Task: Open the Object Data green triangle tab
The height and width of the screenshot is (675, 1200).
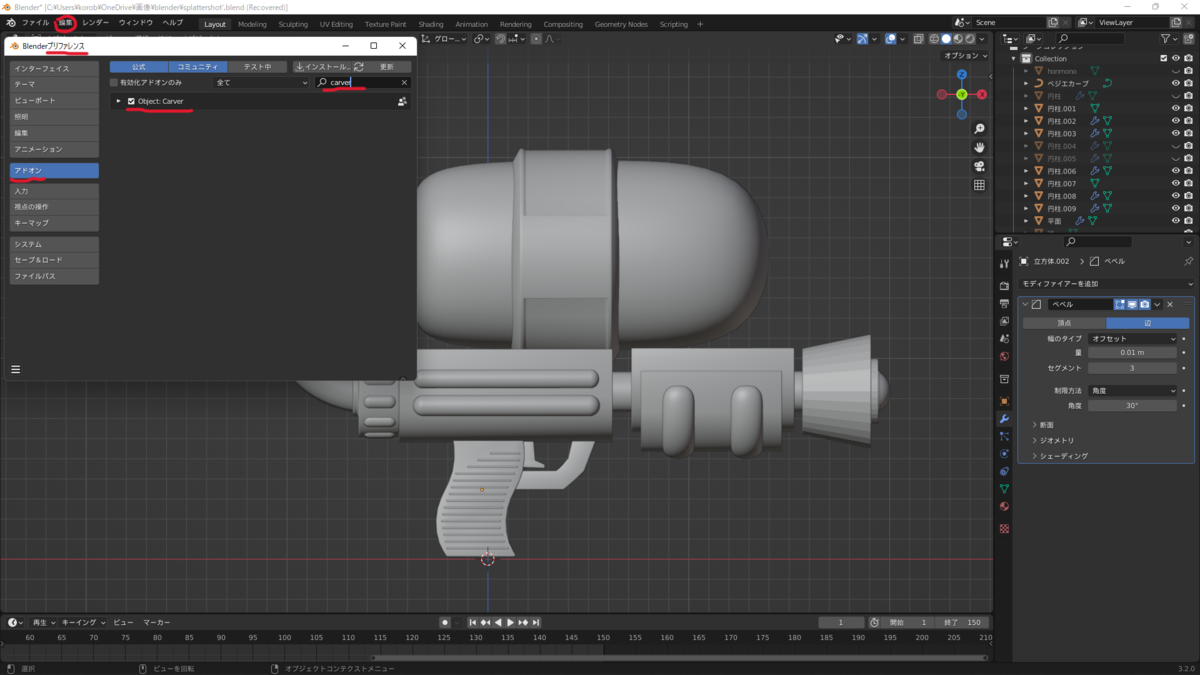Action: 1004,489
